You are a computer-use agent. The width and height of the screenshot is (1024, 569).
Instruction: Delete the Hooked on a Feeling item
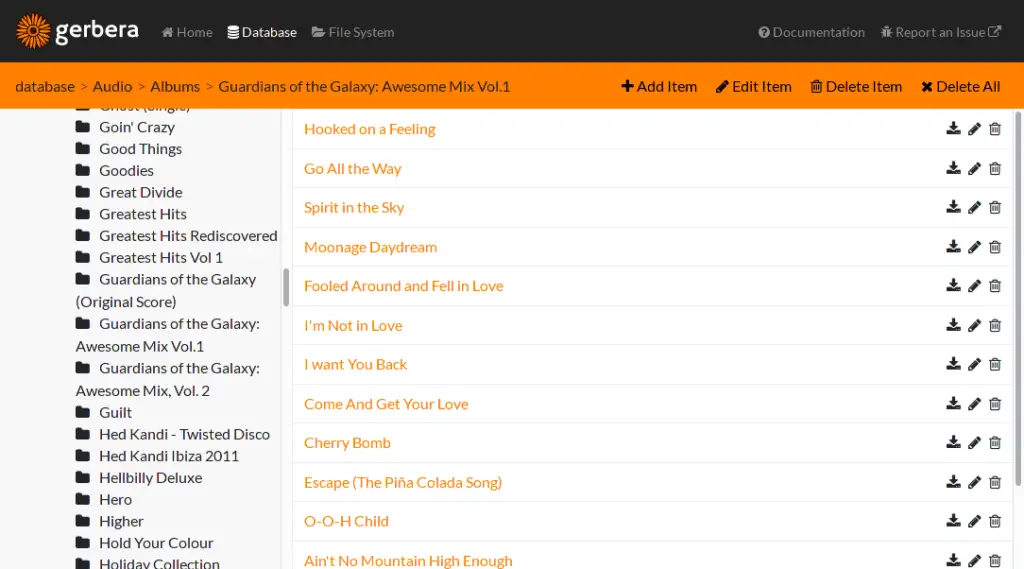(x=995, y=129)
